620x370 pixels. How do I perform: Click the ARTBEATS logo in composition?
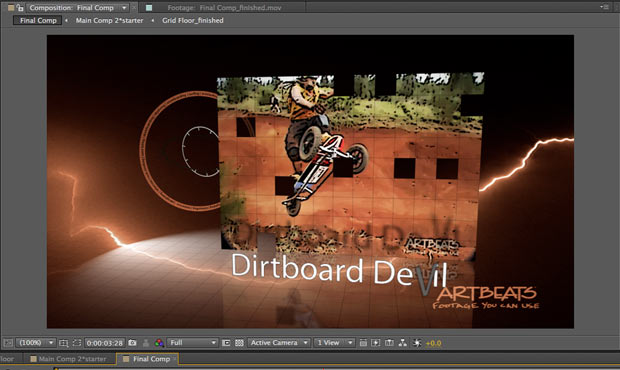coord(486,298)
